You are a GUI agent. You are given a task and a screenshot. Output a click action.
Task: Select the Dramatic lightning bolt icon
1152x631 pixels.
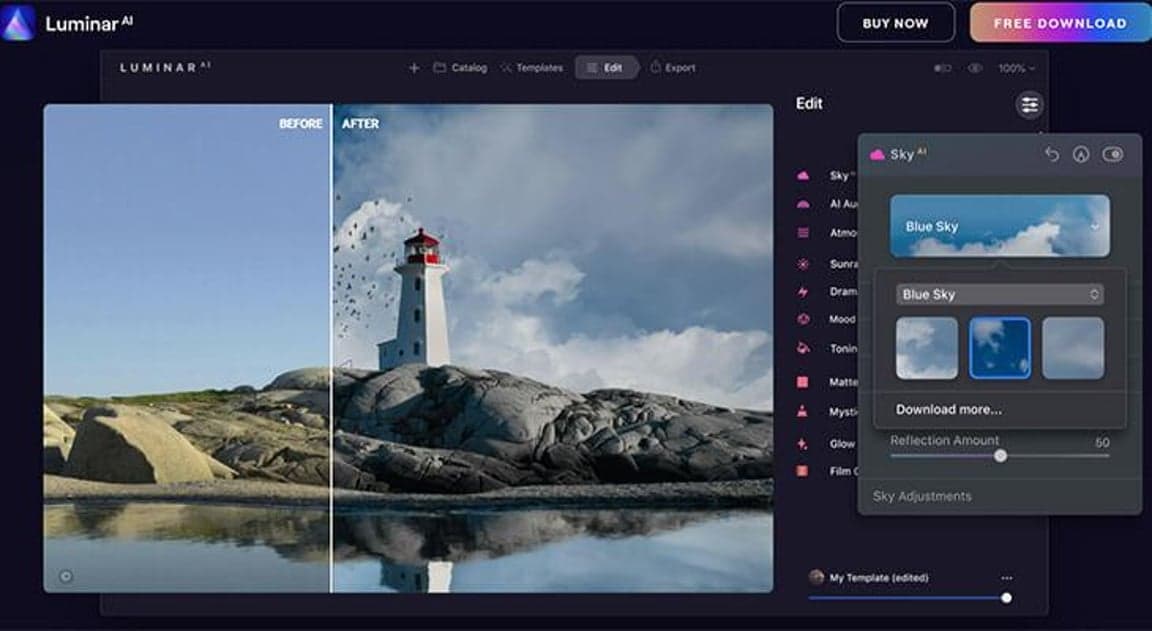[803, 292]
